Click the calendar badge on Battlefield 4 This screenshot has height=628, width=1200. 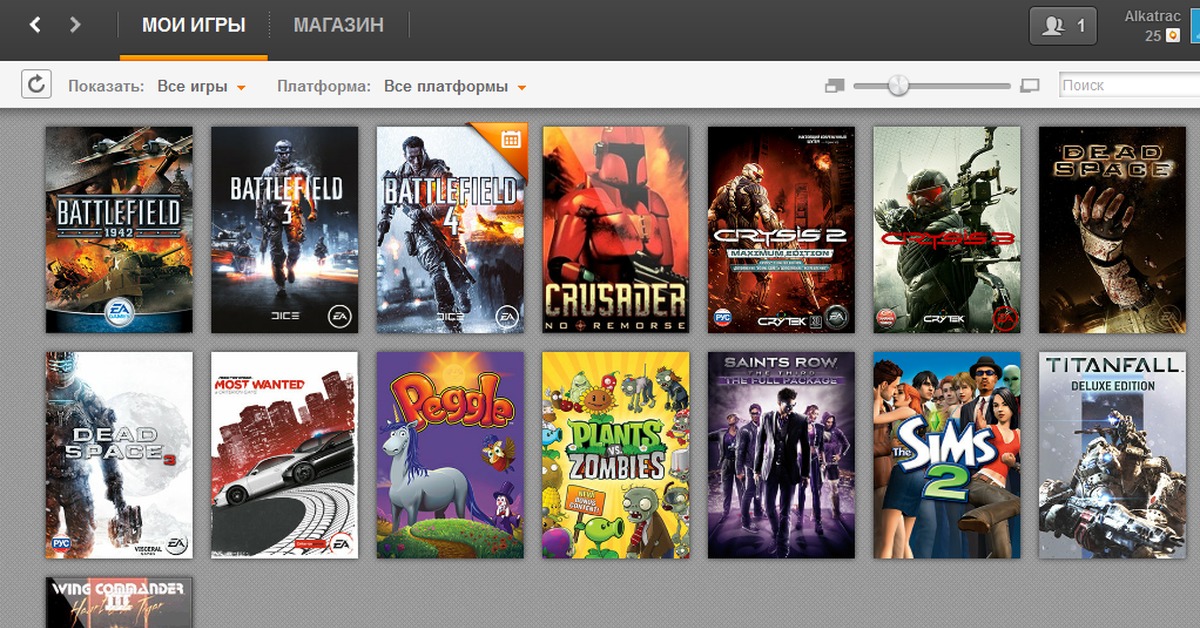[510, 140]
